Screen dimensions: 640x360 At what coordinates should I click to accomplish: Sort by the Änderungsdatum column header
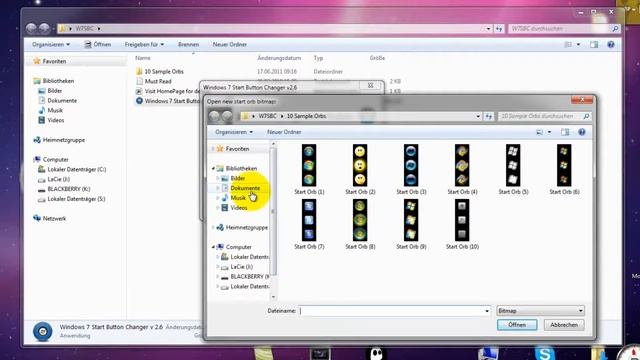click(279, 58)
